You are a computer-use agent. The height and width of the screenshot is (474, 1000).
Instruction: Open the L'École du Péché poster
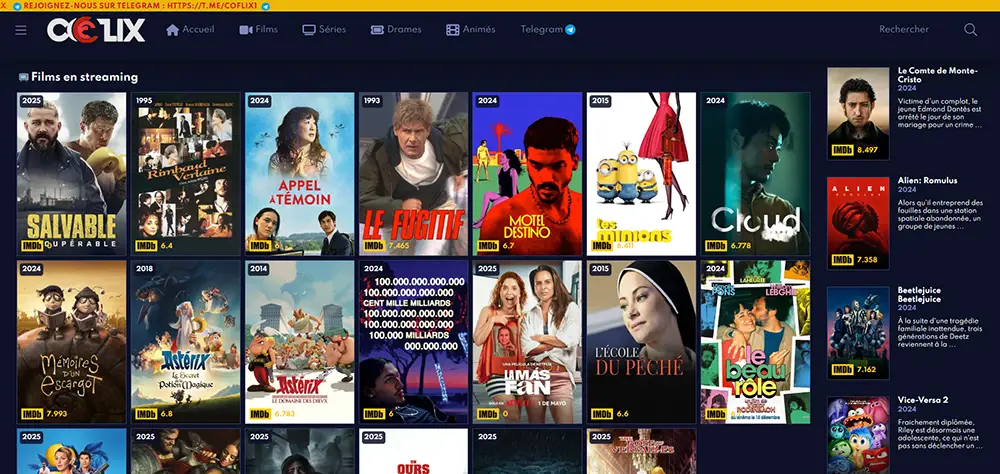coord(641,342)
